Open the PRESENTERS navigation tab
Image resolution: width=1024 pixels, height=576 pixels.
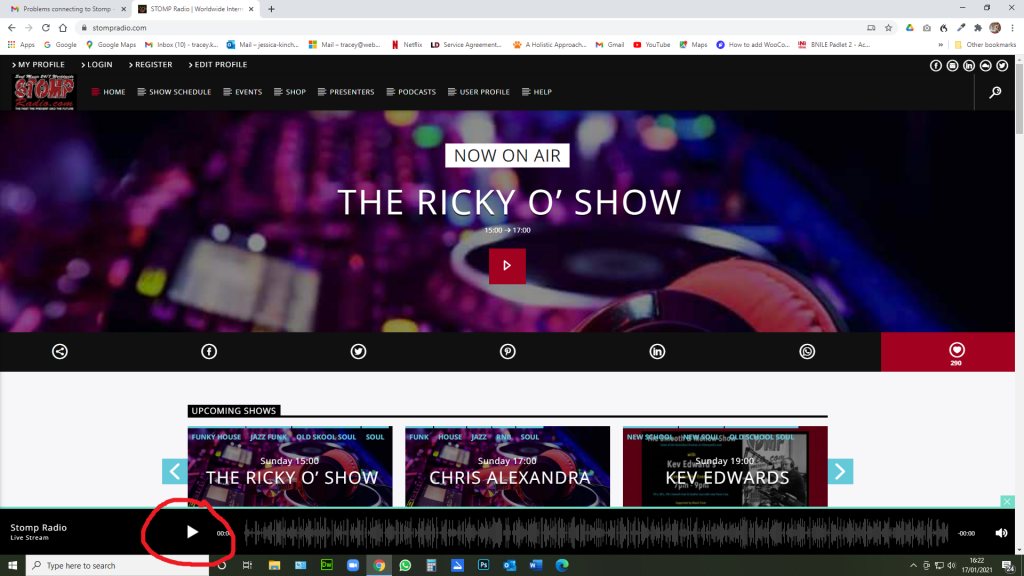pyautogui.click(x=348, y=91)
